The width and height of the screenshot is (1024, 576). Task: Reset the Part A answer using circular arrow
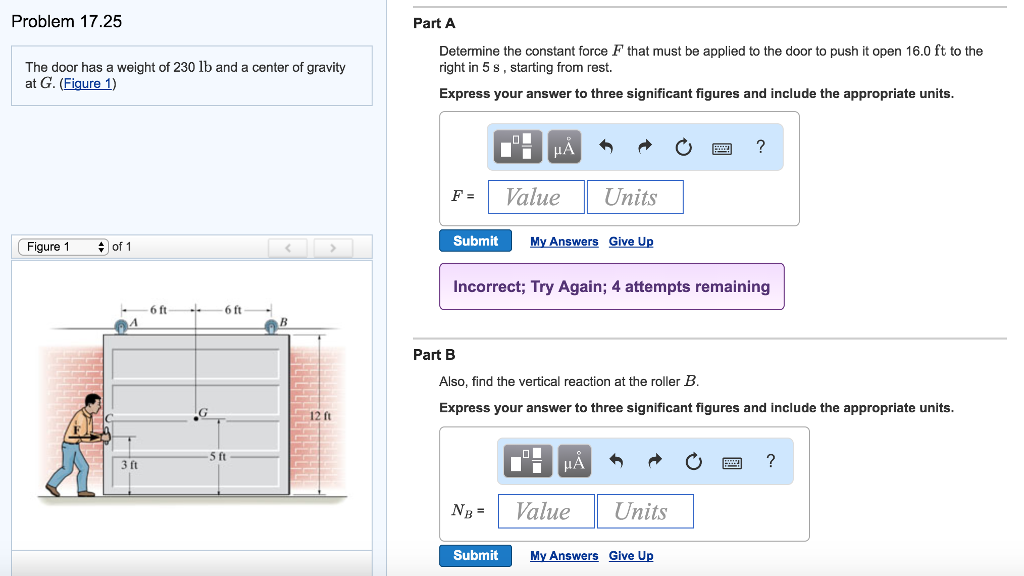(x=684, y=147)
